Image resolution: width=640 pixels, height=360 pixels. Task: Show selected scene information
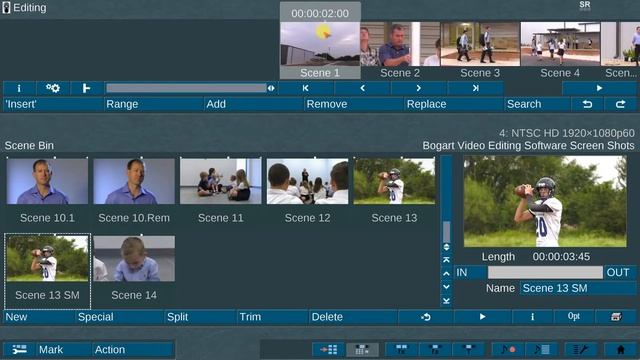(x=532, y=317)
